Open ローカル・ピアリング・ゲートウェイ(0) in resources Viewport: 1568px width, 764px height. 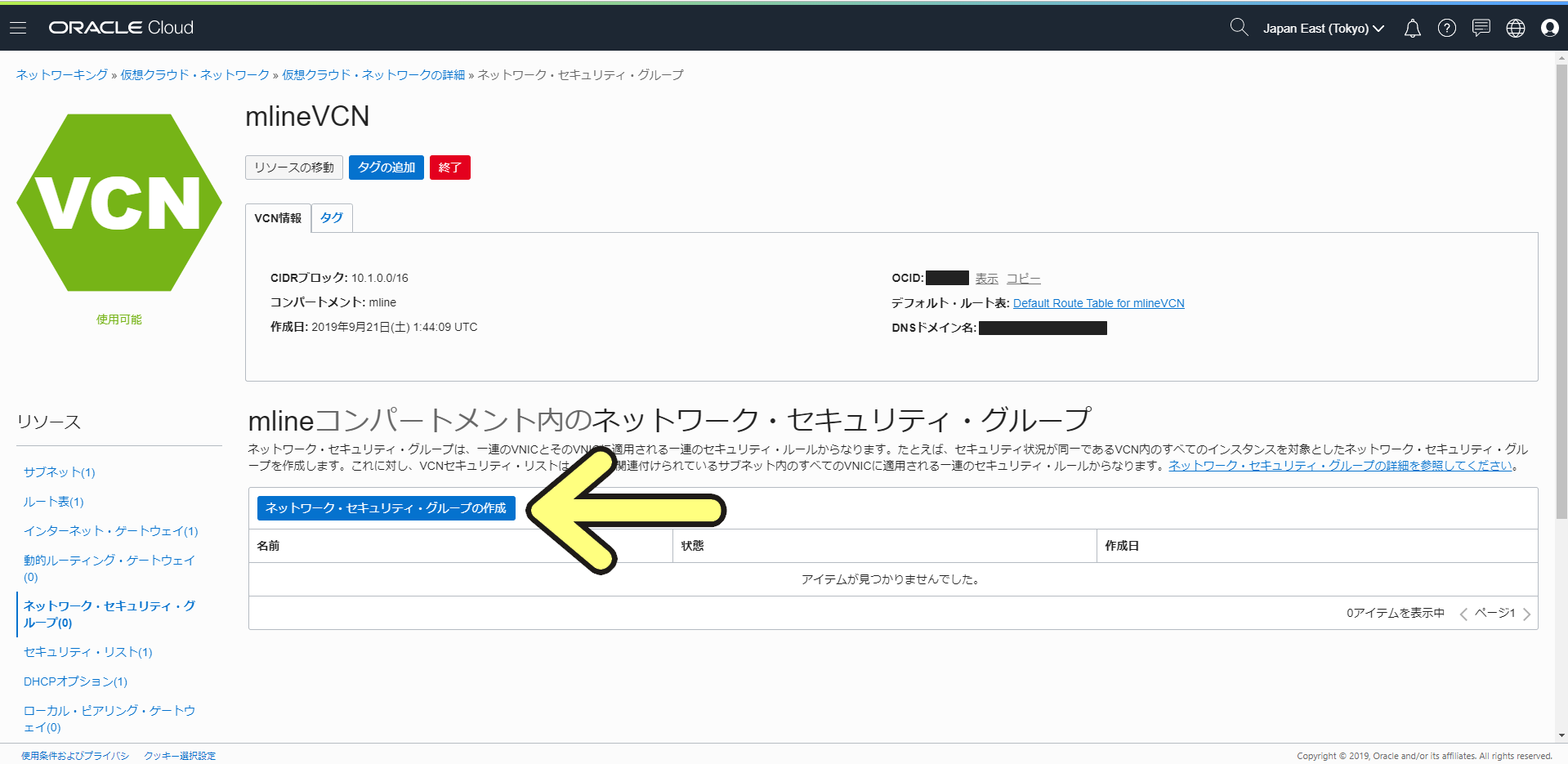109,719
